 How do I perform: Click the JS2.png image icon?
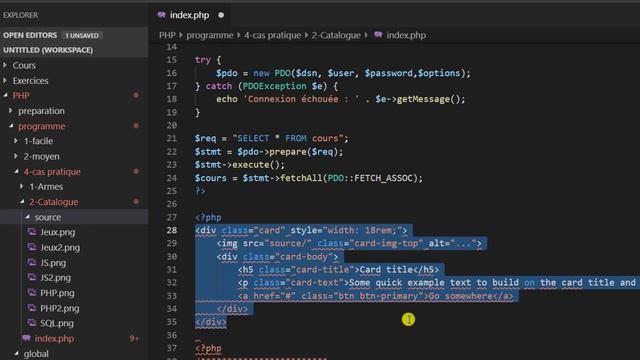coord(32,278)
